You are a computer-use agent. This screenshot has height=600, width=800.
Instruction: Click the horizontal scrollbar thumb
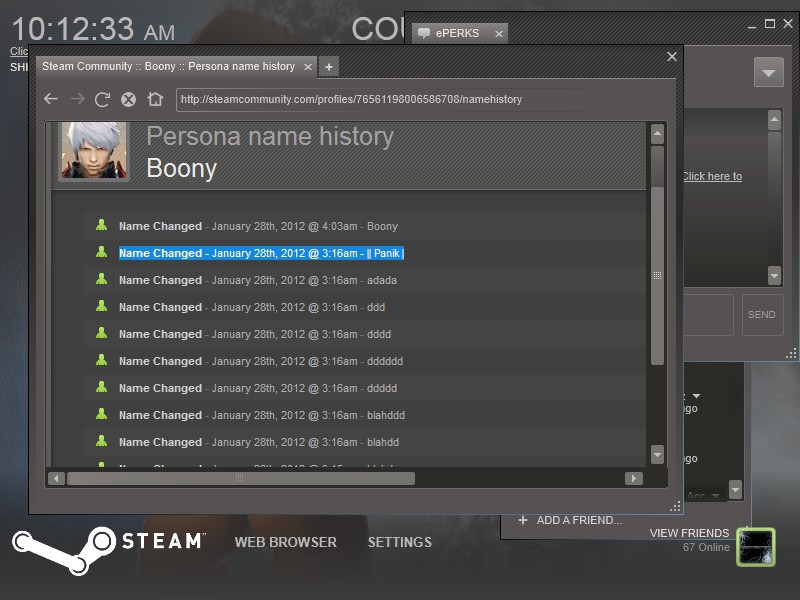coord(241,479)
